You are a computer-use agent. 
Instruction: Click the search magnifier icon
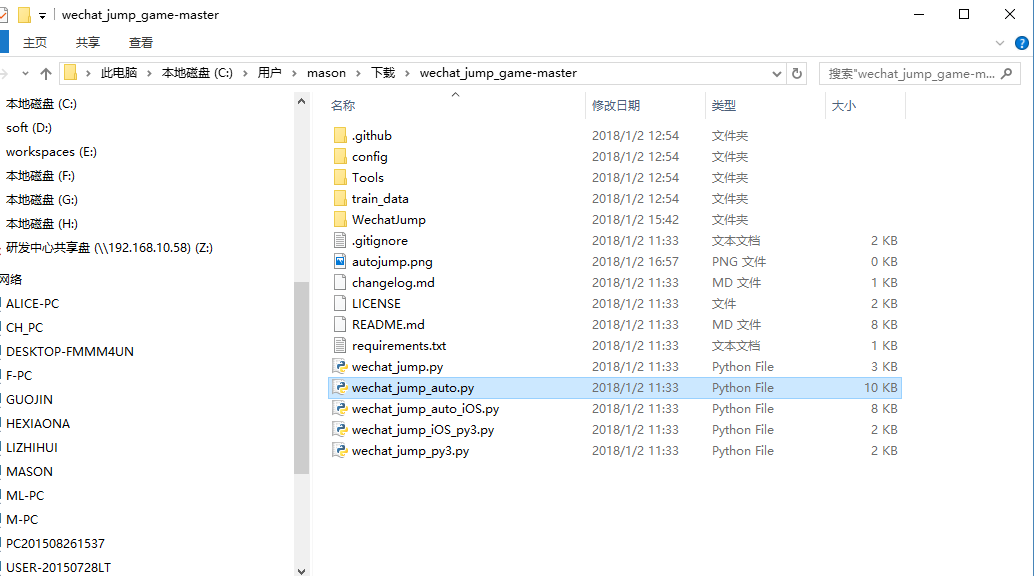click(1006, 73)
